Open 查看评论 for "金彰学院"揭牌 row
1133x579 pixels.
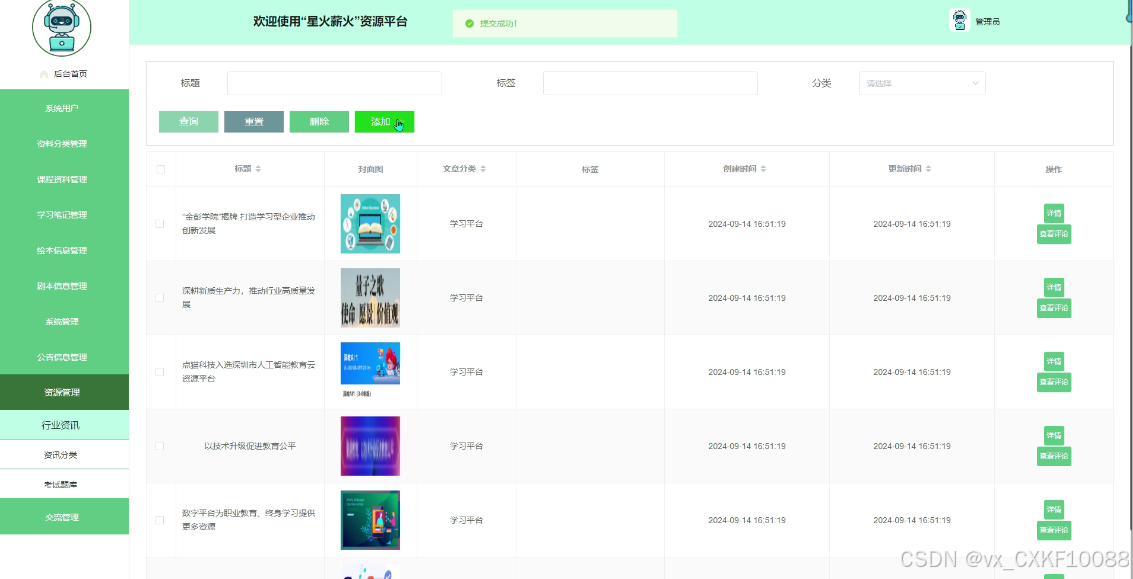1054,234
